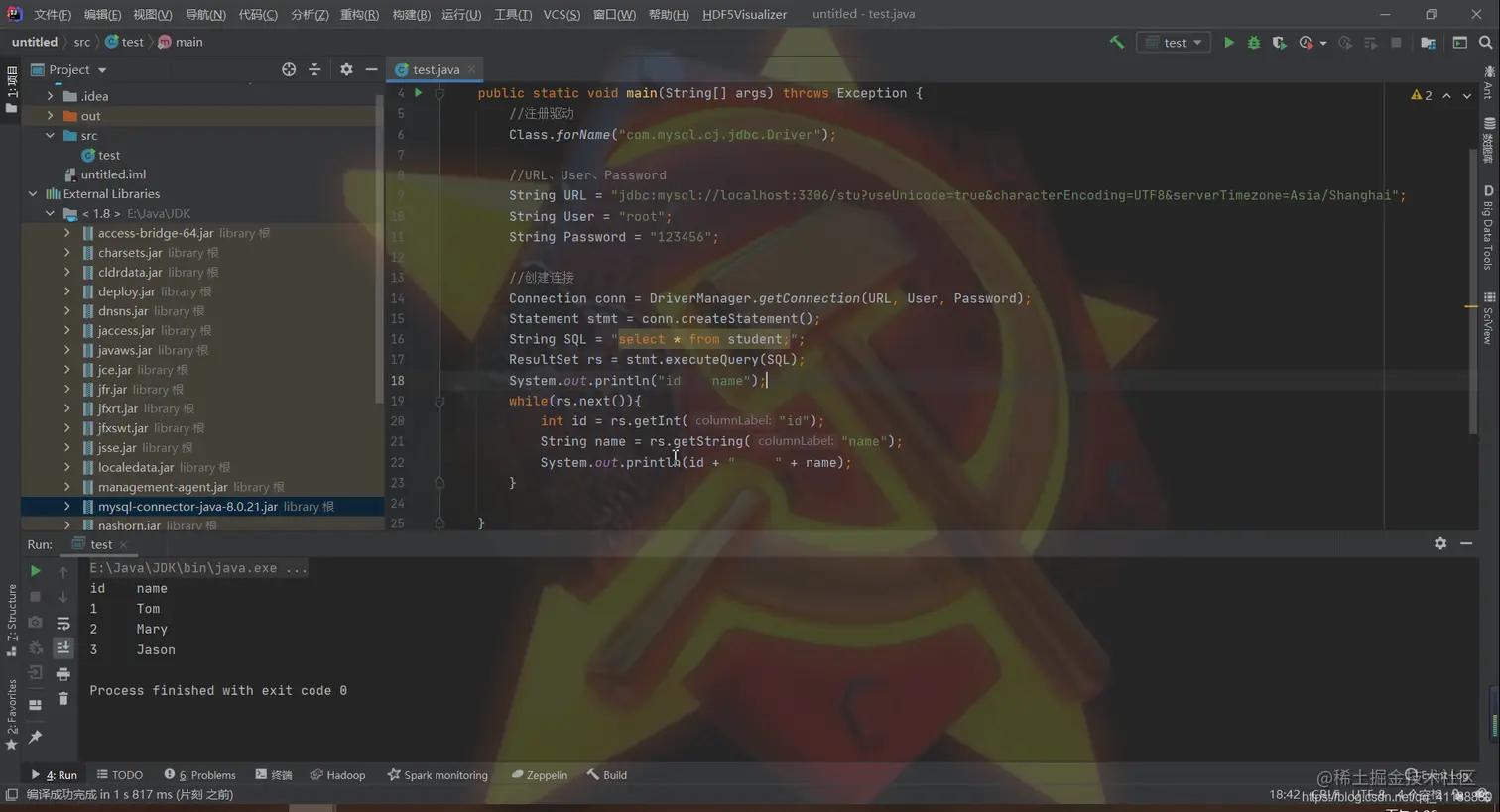Open the 运行(U) menu

461,14
